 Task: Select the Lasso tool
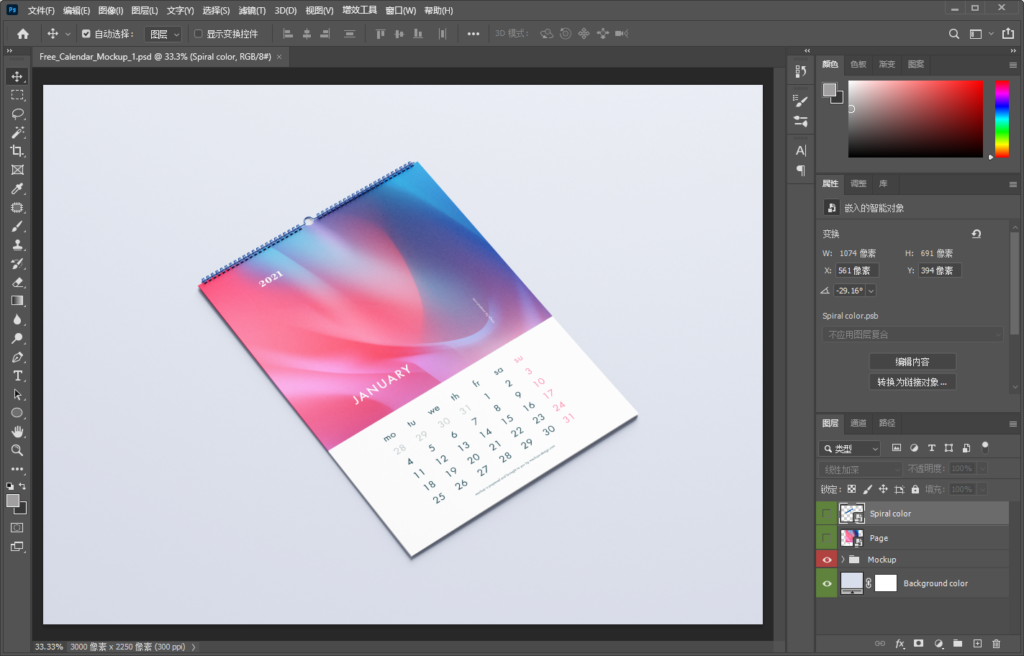[x=18, y=114]
